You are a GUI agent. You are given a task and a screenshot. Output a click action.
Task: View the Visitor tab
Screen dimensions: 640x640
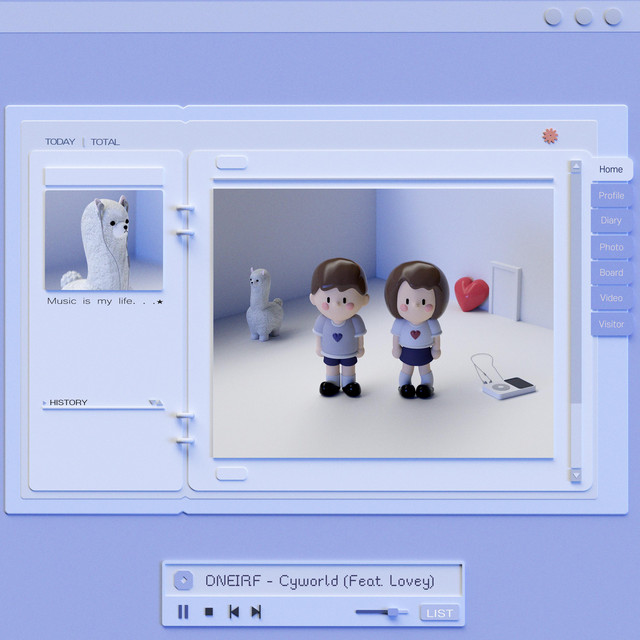click(x=611, y=324)
